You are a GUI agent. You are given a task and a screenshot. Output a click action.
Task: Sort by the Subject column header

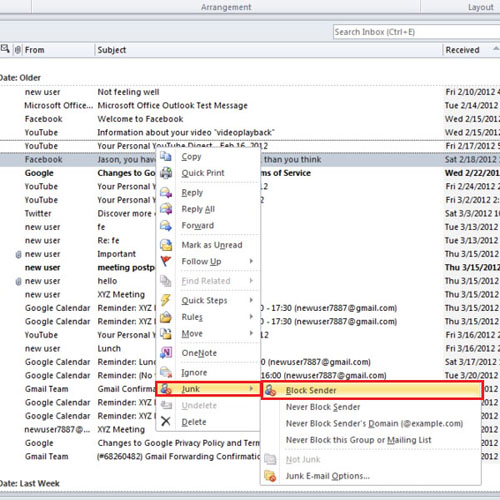click(x=269, y=50)
